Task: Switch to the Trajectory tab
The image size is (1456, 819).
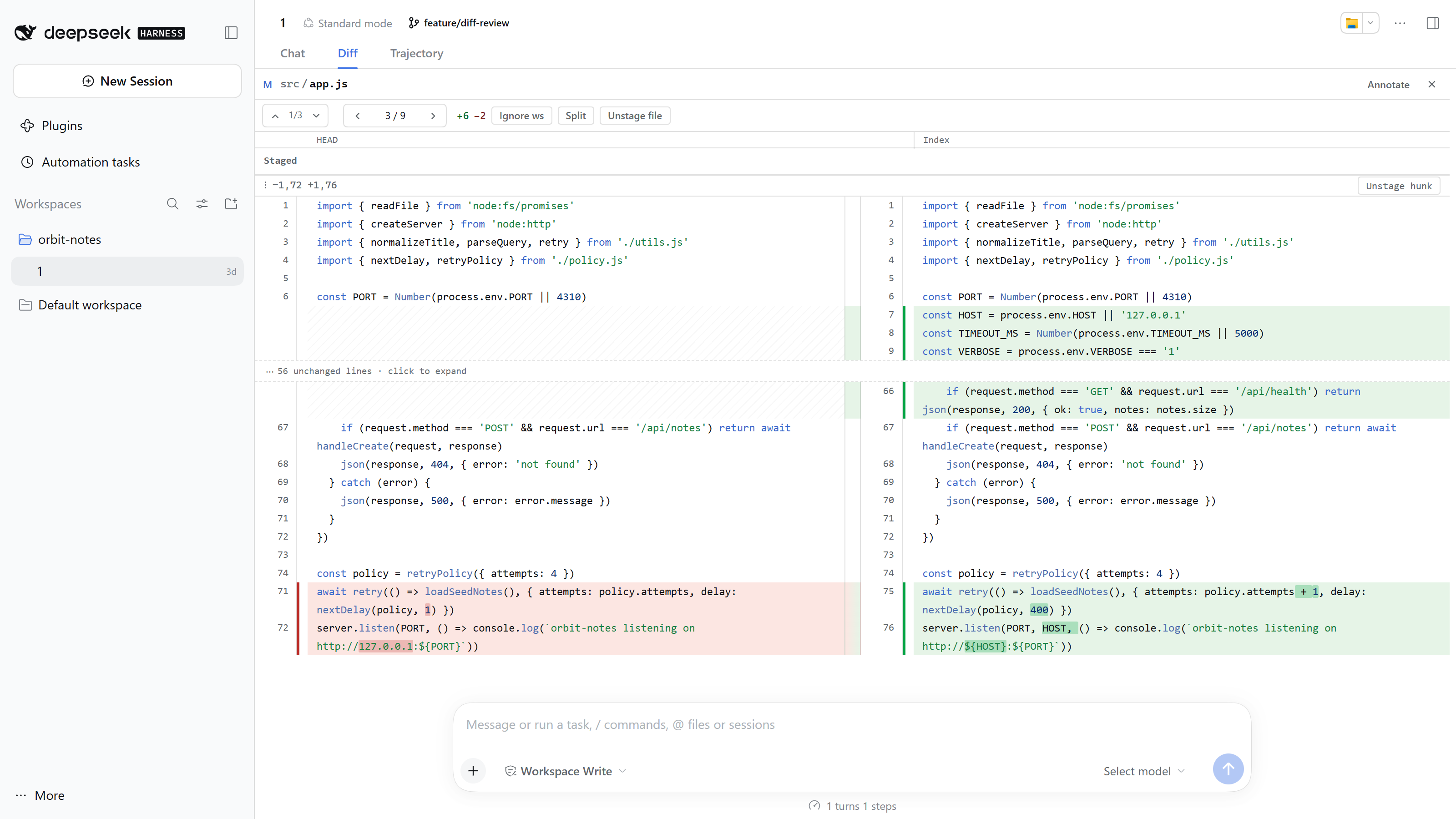Action: (x=417, y=53)
